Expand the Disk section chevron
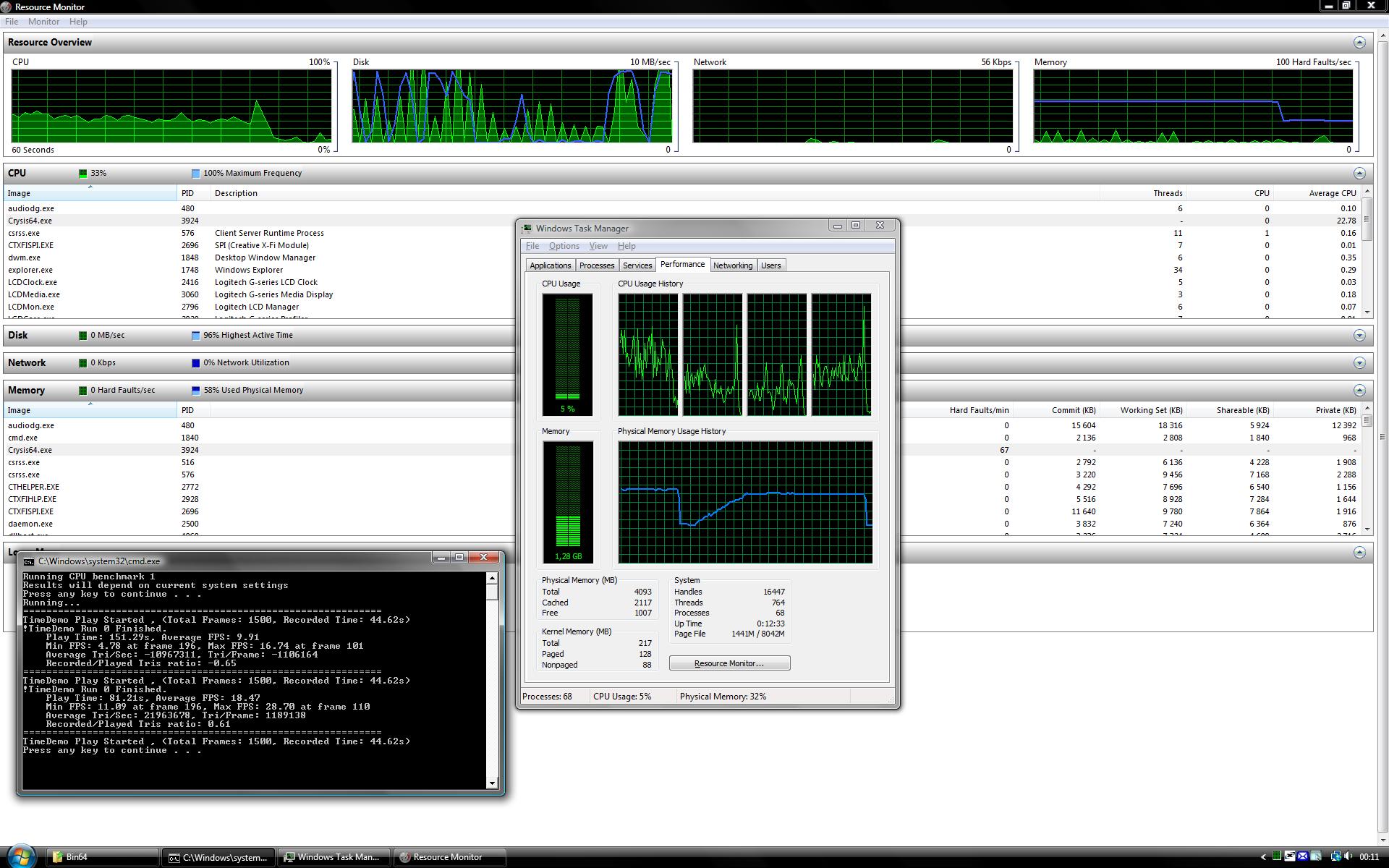1389x868 pixels. [x=1359, y=336]
